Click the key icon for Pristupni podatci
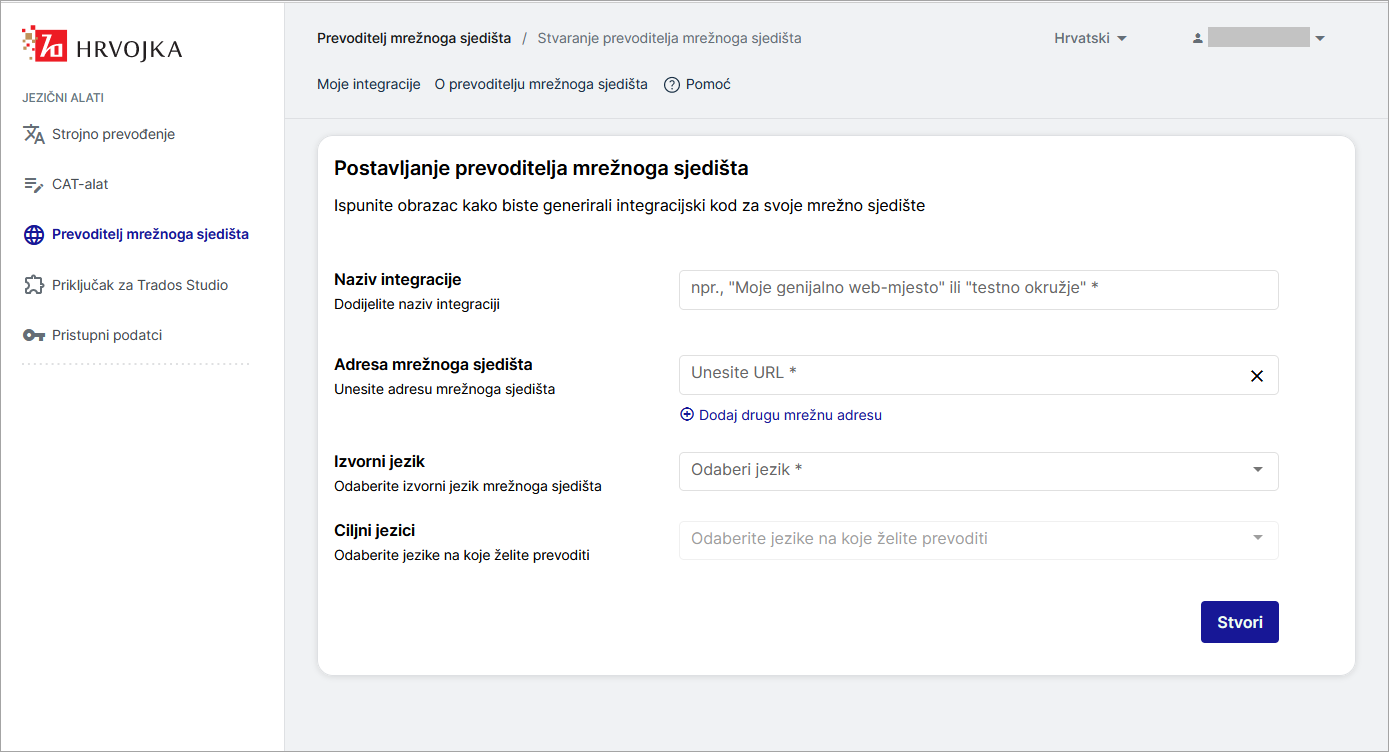Image resolution: width=1389 pixels, height=752 pixels. click(x=34, y=336)
